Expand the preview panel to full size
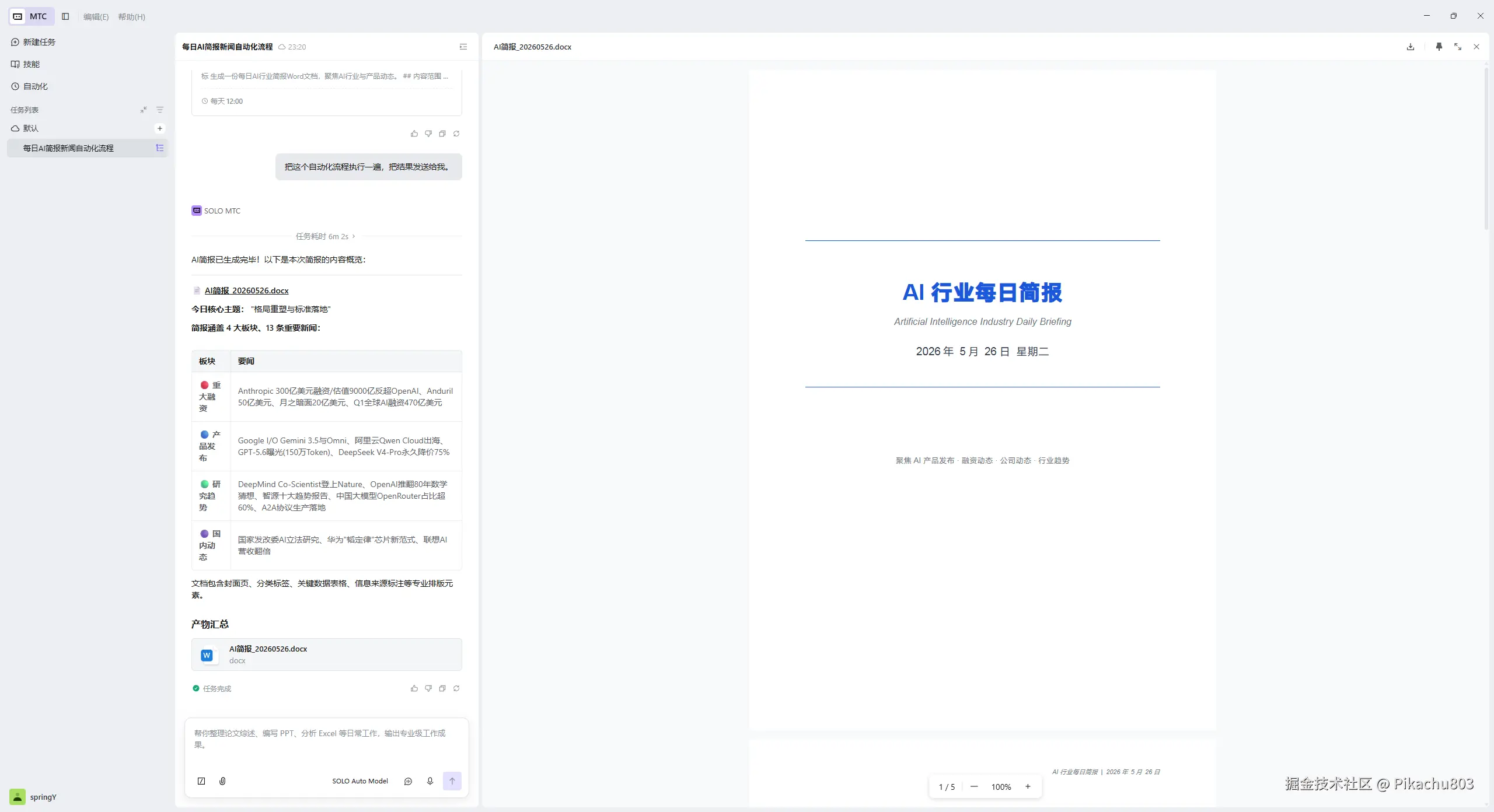1494x812 pixels. pyautogui.click(x=1458, y=47)
